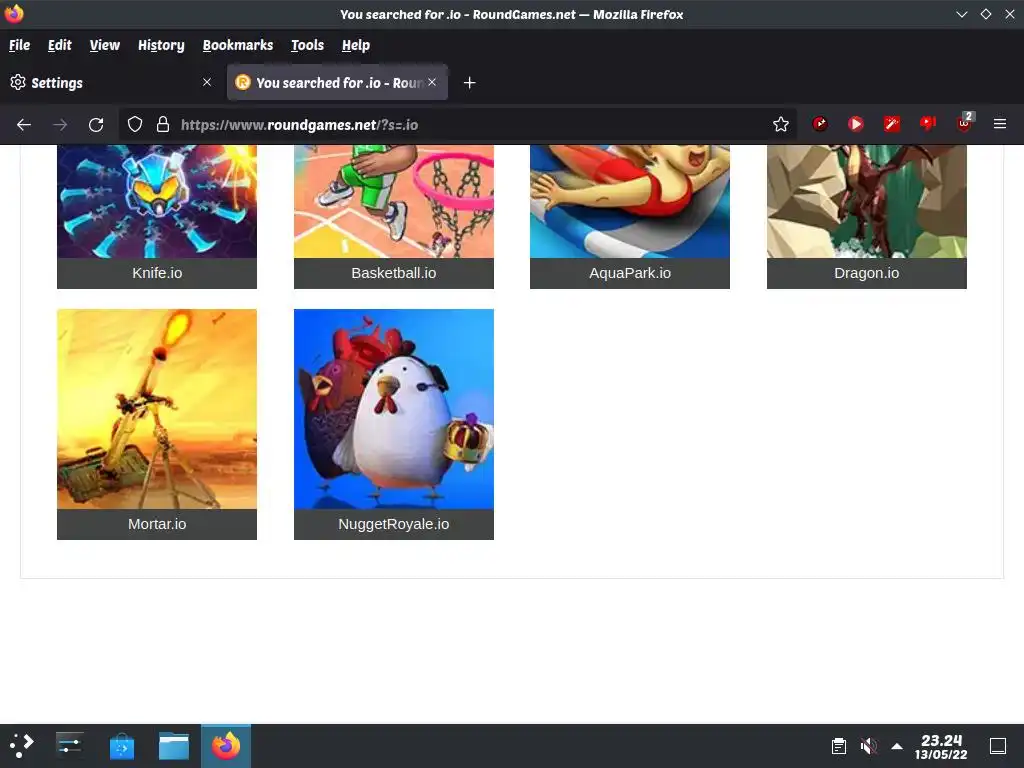This screenshot has height=768, width=1024.
Task: Open the red magic wand extension
Action: 891,123
